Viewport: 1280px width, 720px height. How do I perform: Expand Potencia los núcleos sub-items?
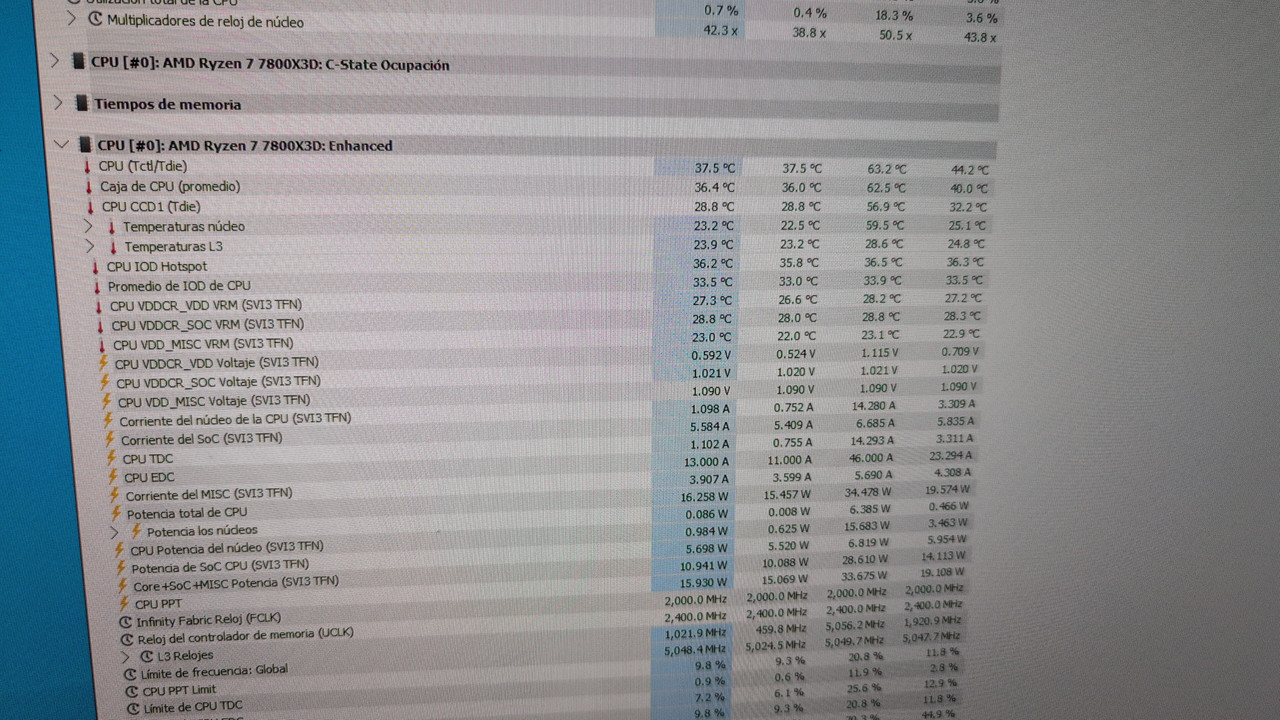(x=115, y=531)
